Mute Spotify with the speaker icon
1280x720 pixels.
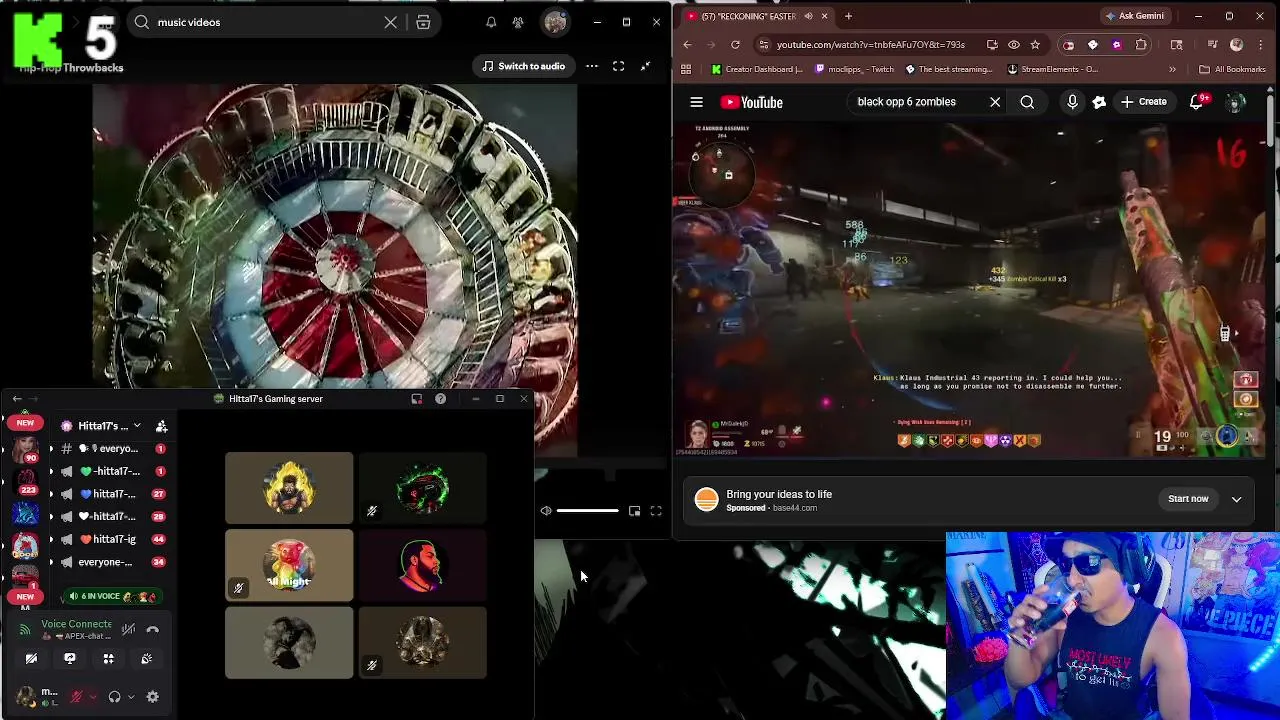(x=546, y=511)
